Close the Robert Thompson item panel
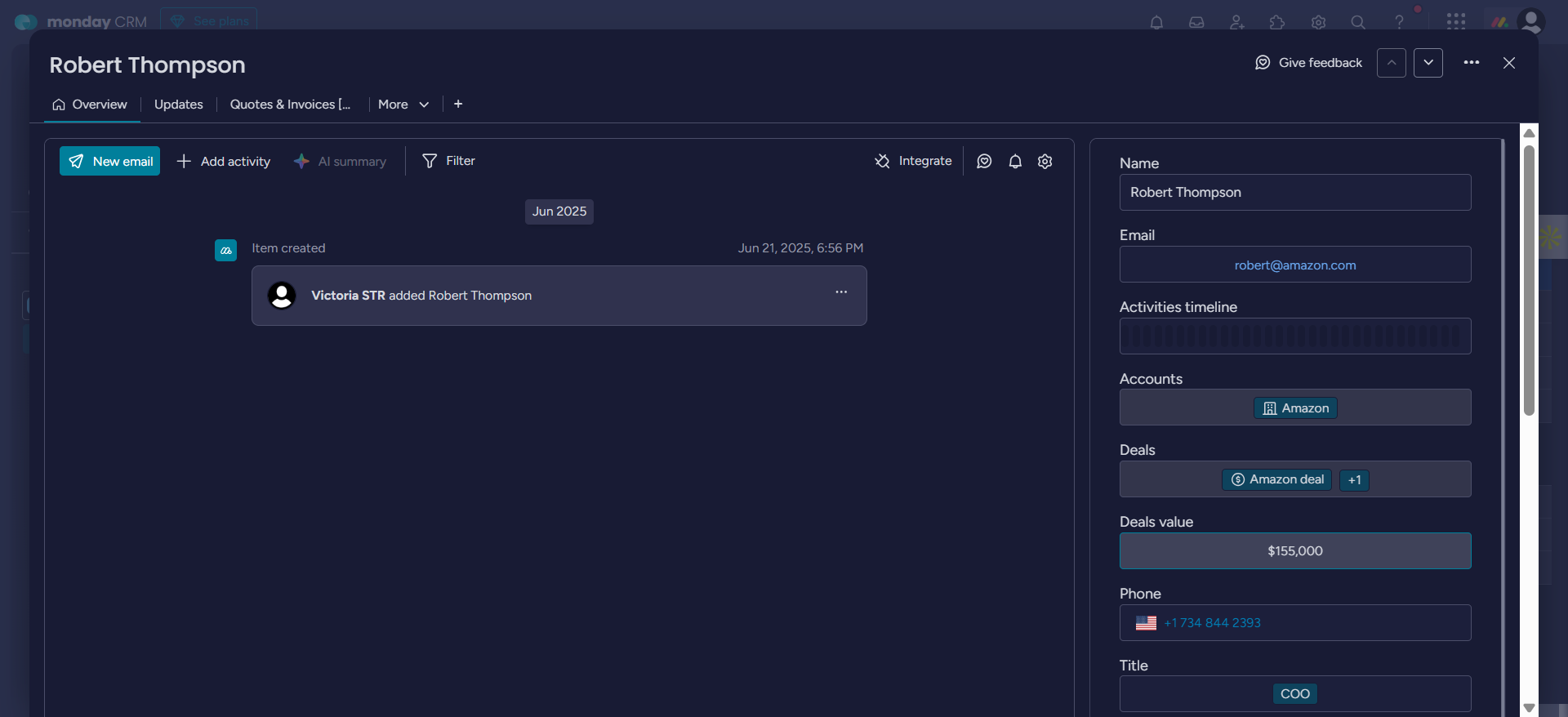The image size is (1568, 717). point(1509,63)
